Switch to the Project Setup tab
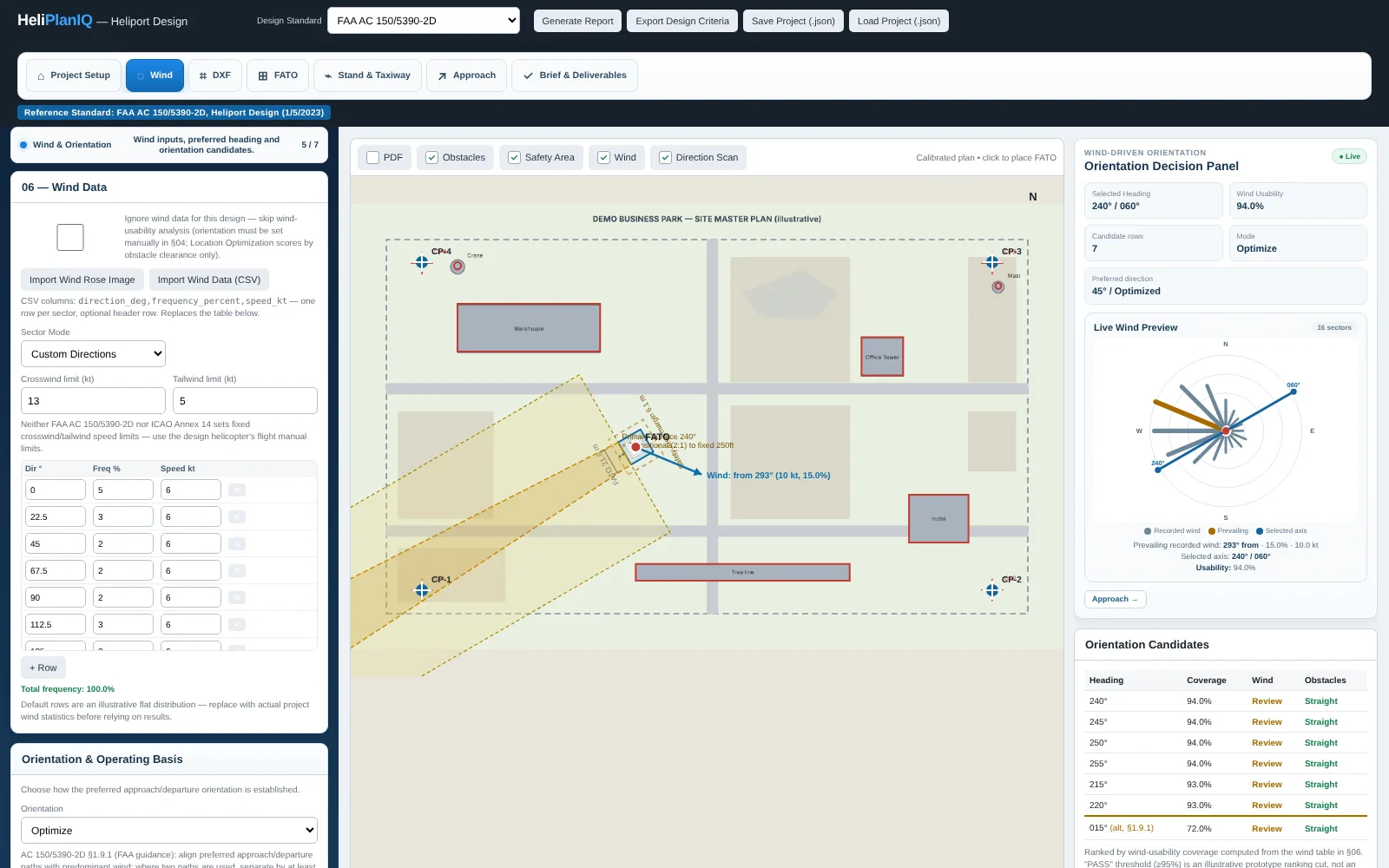The width and height of the screenshot is (1389, 868). 74,76
